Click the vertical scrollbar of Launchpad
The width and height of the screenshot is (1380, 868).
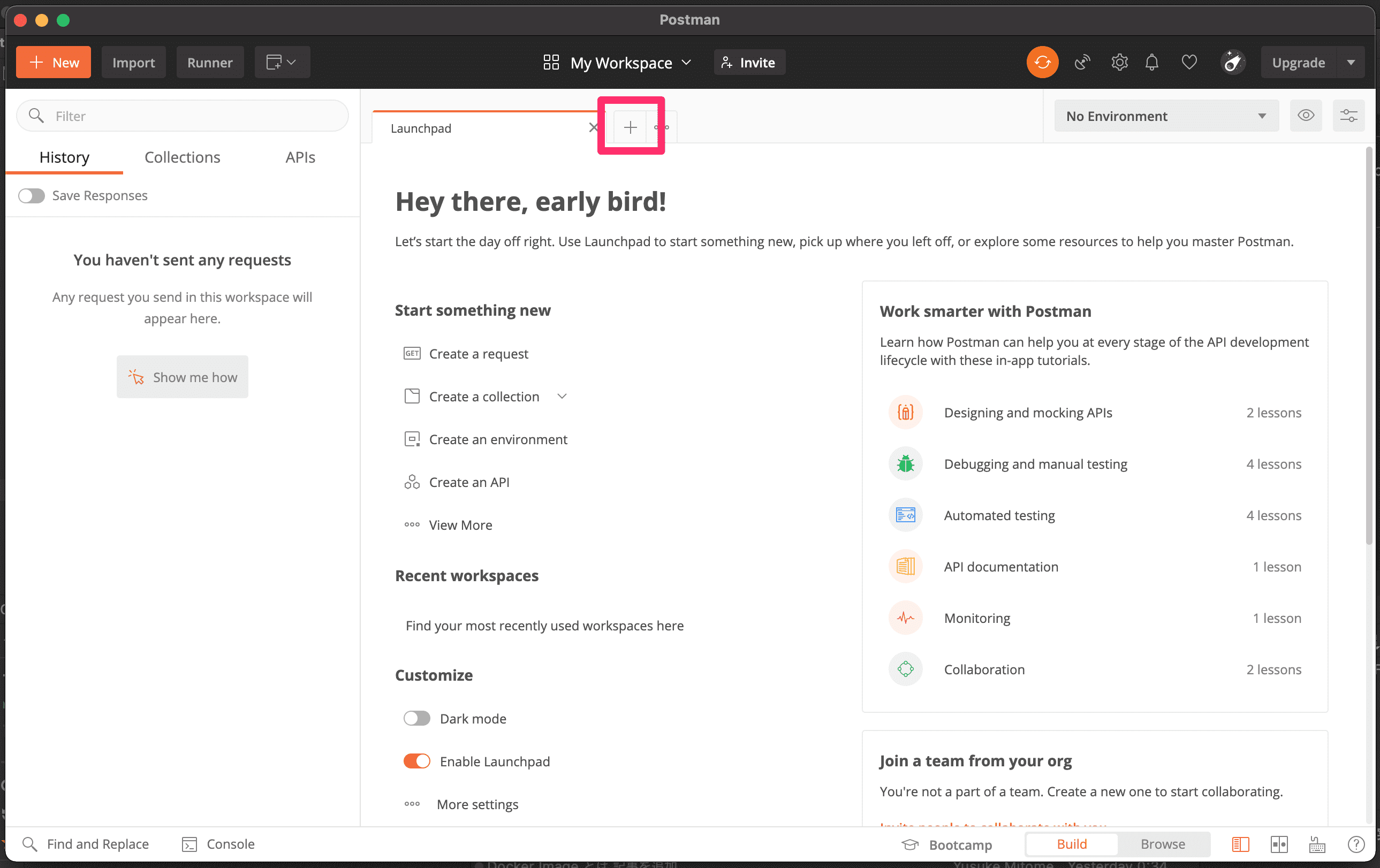pyautogui.click(x=1369, y=346)
